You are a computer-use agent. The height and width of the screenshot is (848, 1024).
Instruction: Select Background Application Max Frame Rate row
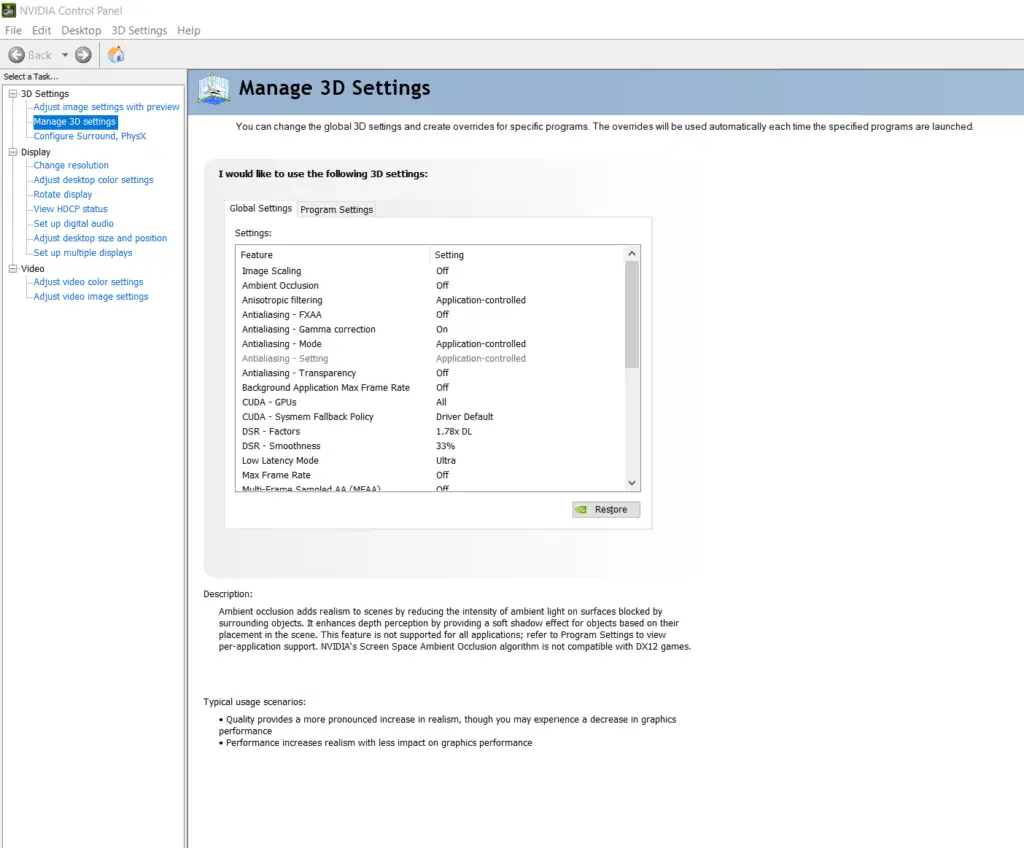(x=430, y=387)
